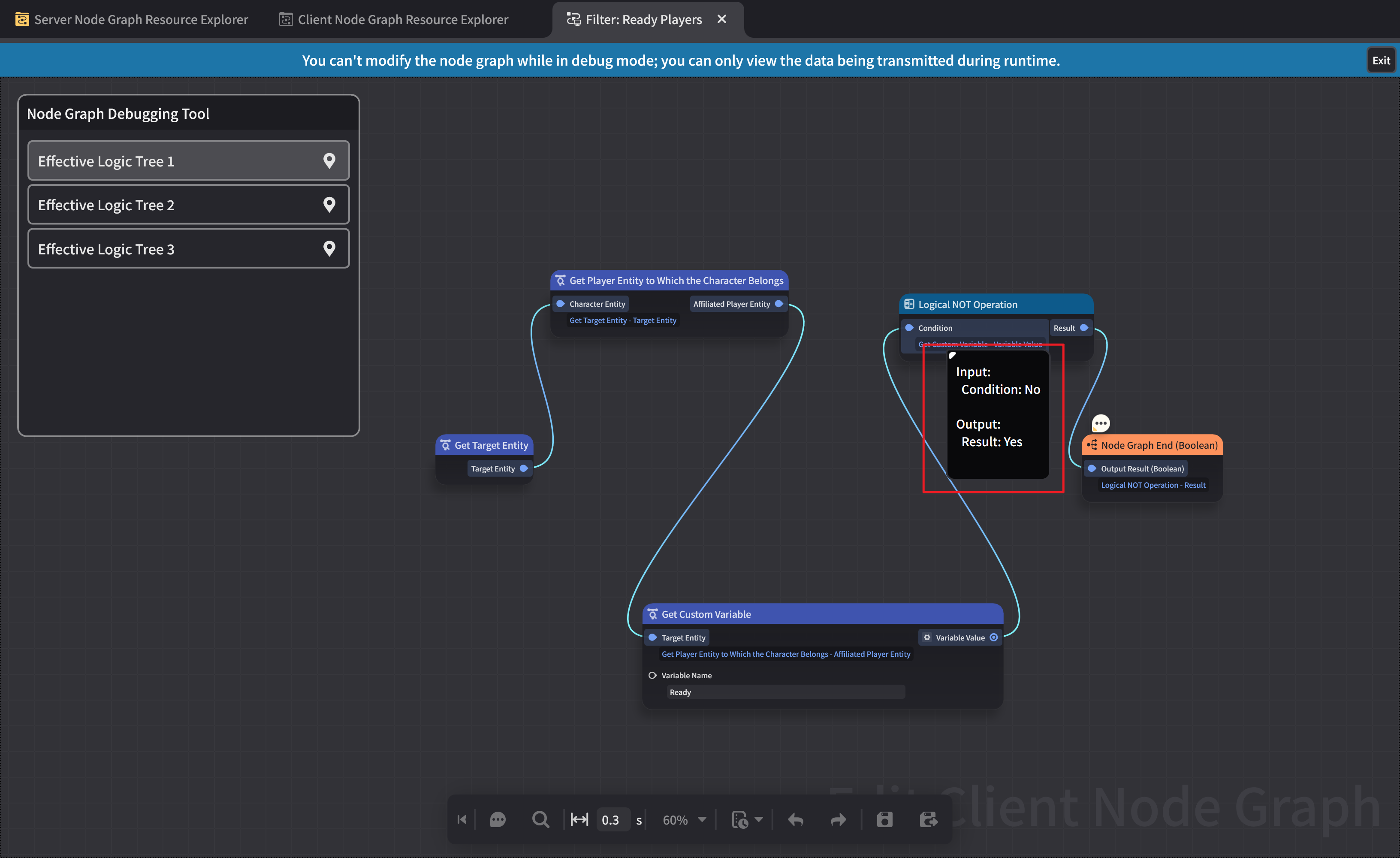Click the skip-to-start playback icon in bottom toolbar
The width and height of the screenshot is (1400, 858).
click(462, 819)
